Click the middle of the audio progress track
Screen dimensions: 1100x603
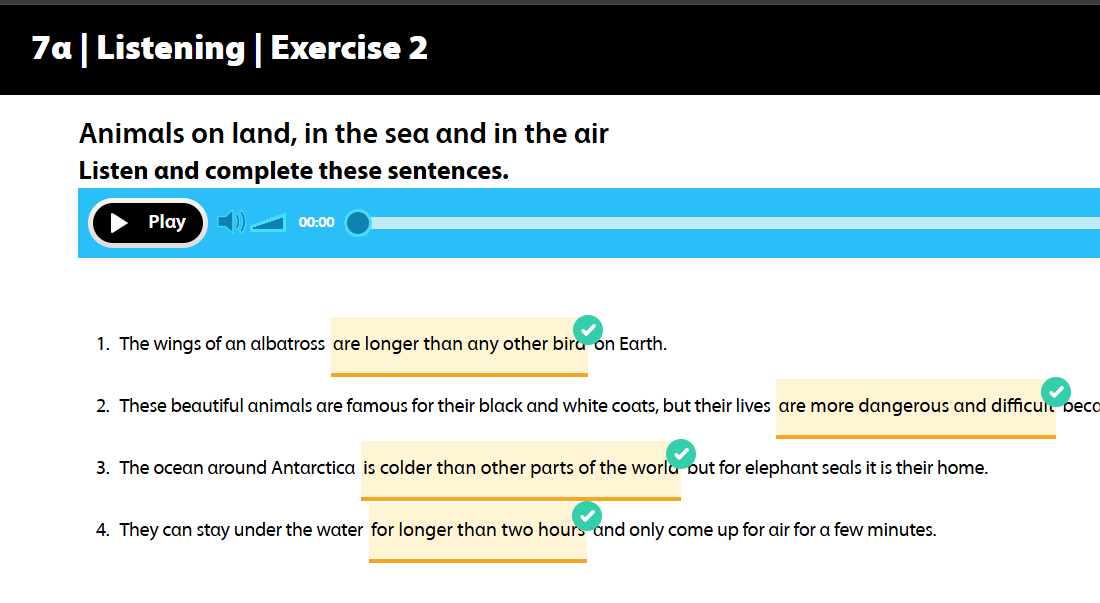(x=730, y=222)
